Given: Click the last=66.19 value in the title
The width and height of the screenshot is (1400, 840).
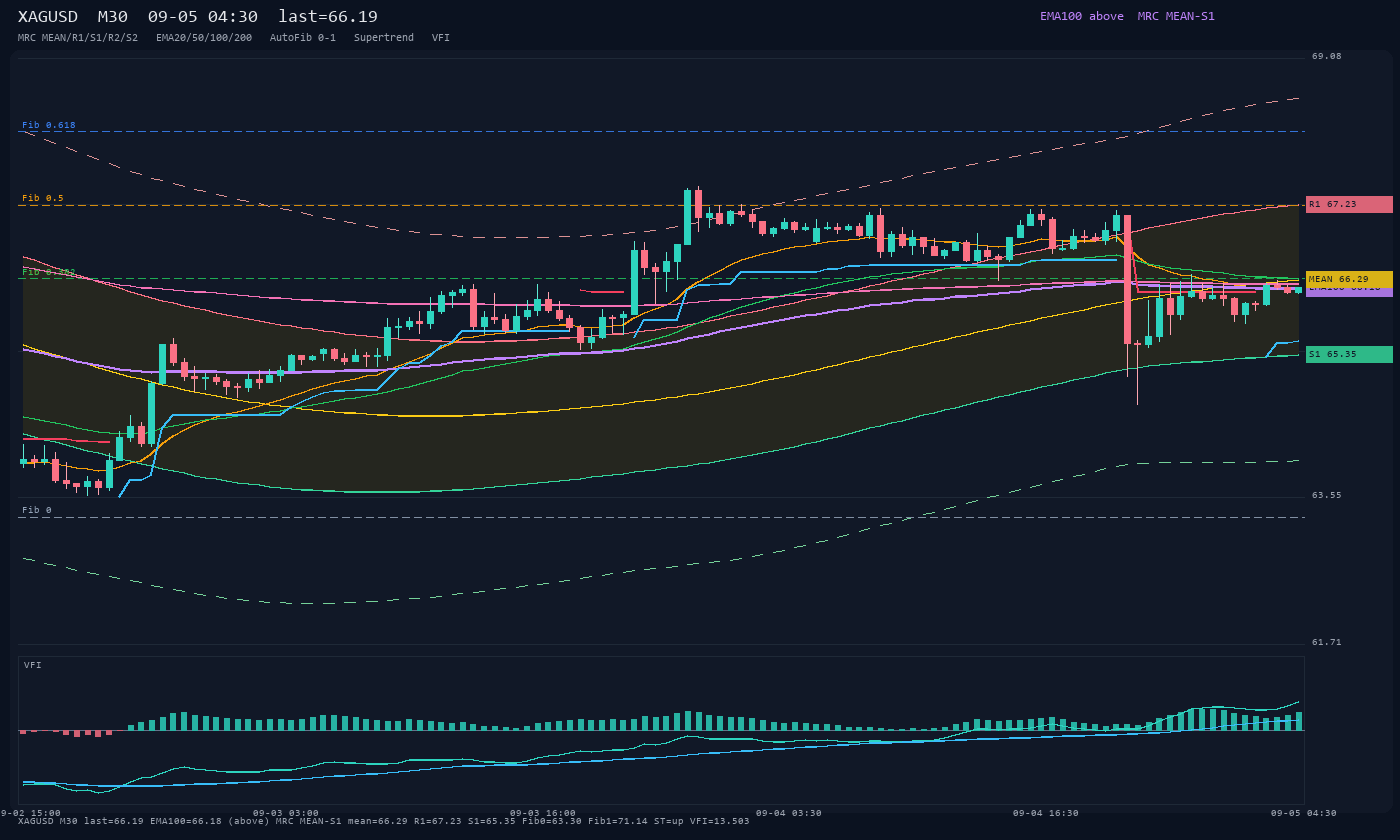Looking at the screenshot, I should point(328,17).
